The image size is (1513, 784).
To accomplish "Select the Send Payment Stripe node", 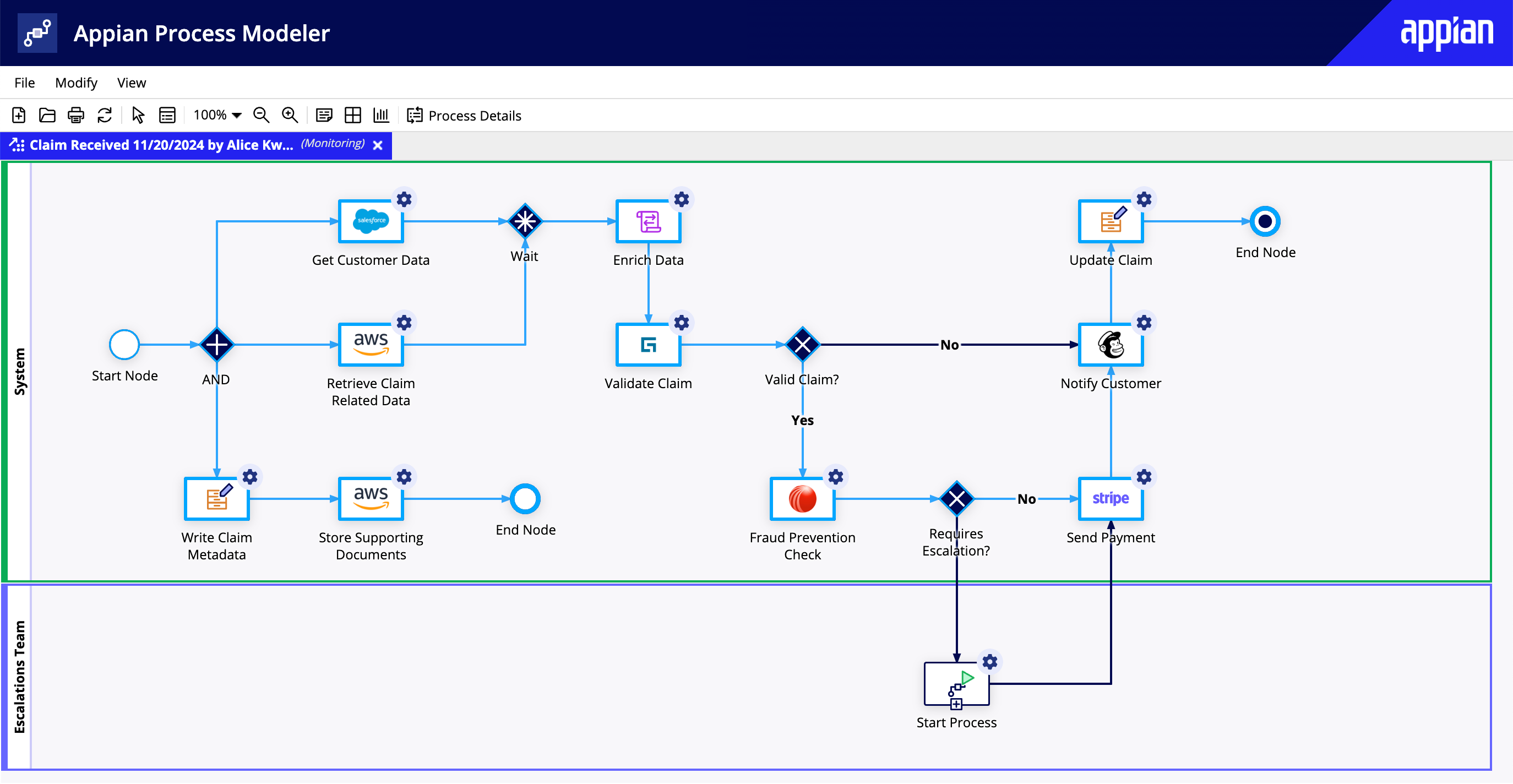I will click(1111, 499).
